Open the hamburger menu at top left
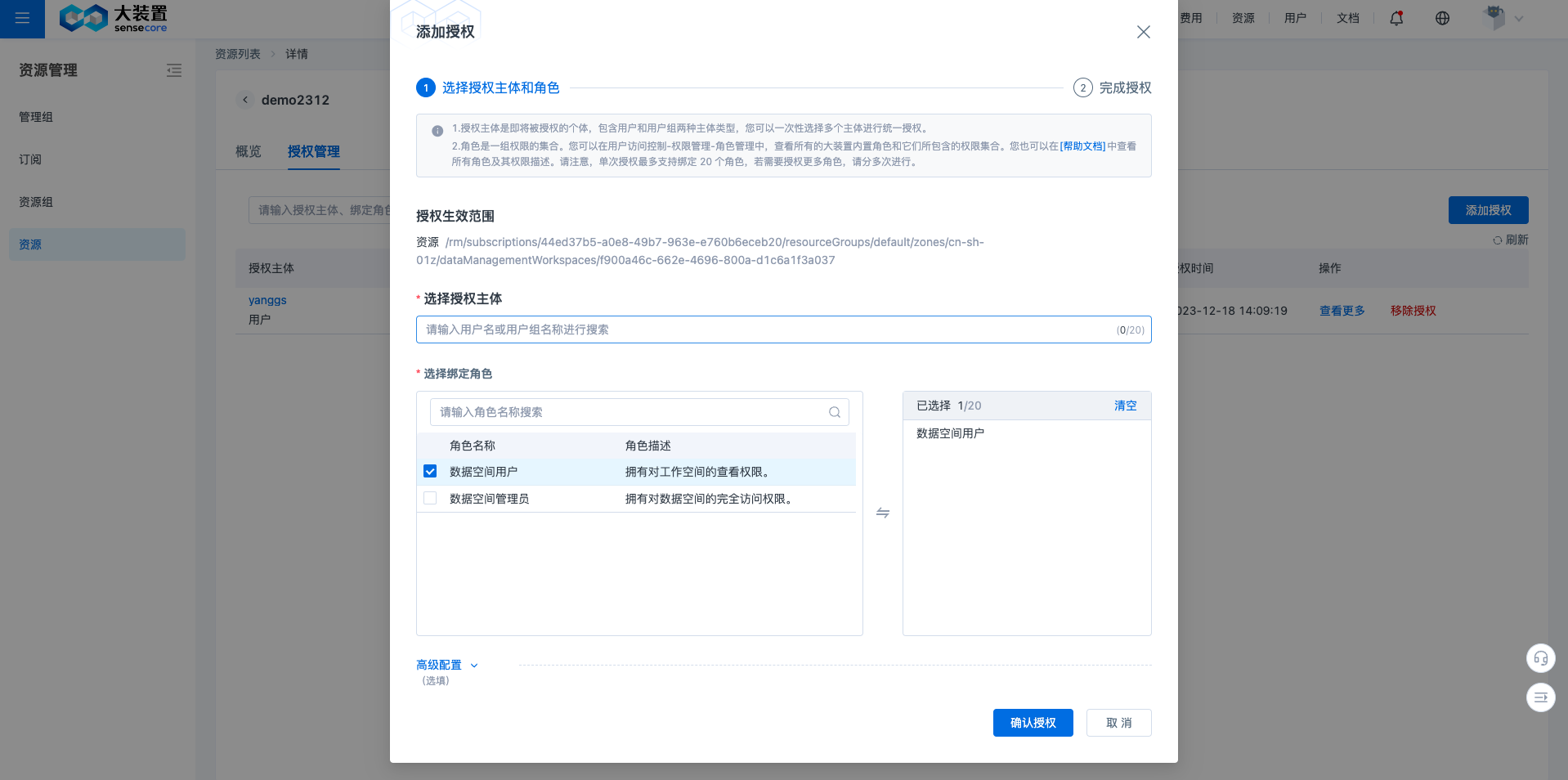 21,19
